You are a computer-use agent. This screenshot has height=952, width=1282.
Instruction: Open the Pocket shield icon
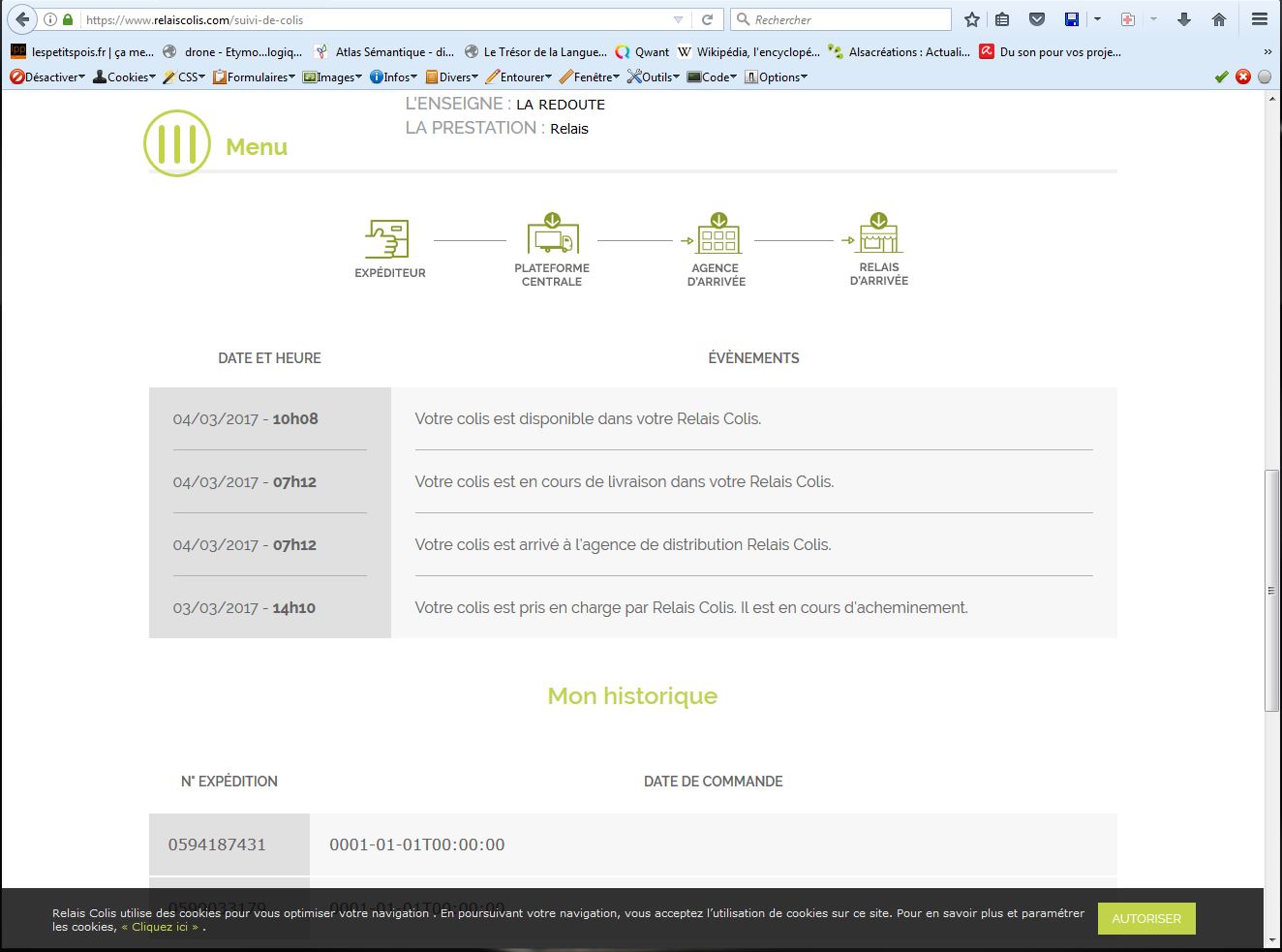click(x=1037, y=19)
